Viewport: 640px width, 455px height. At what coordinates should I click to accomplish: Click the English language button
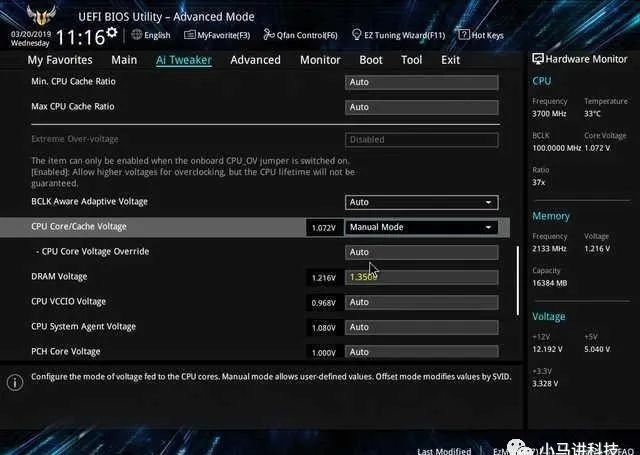pos(157,36)
